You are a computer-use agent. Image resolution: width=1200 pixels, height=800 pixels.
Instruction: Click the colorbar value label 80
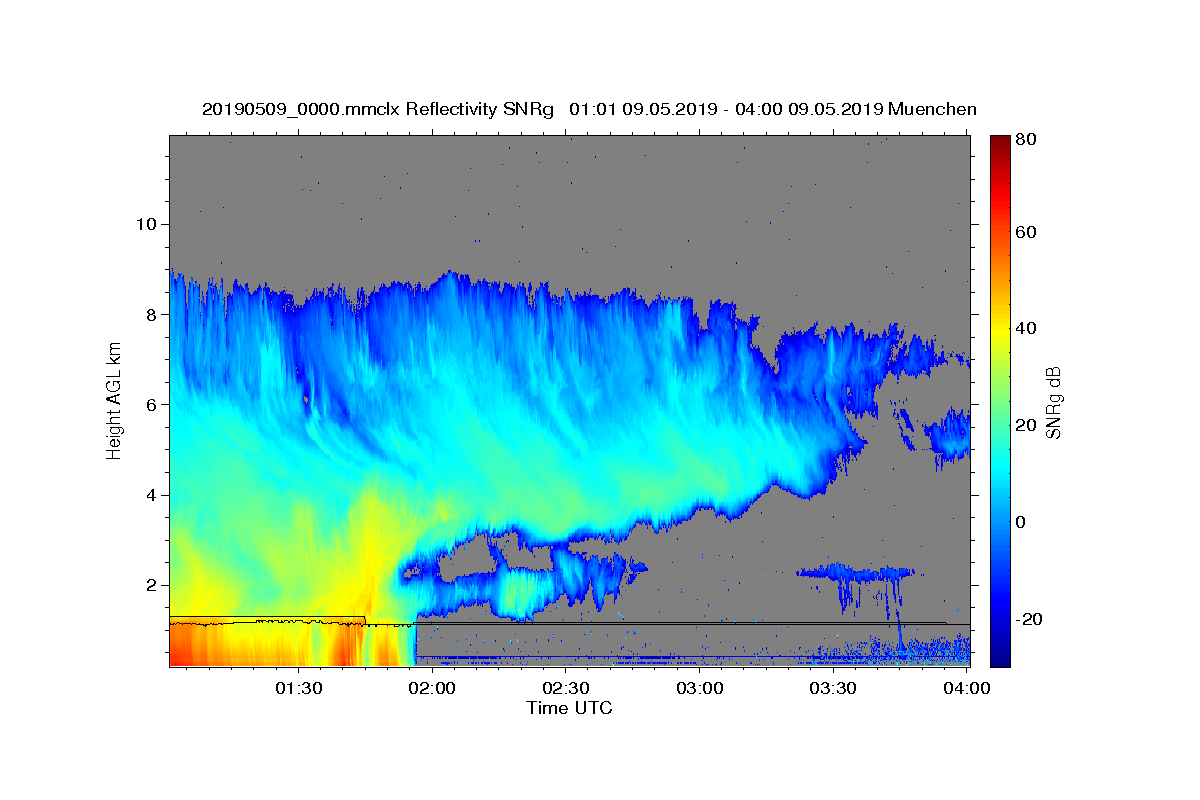click(1027, 140)
